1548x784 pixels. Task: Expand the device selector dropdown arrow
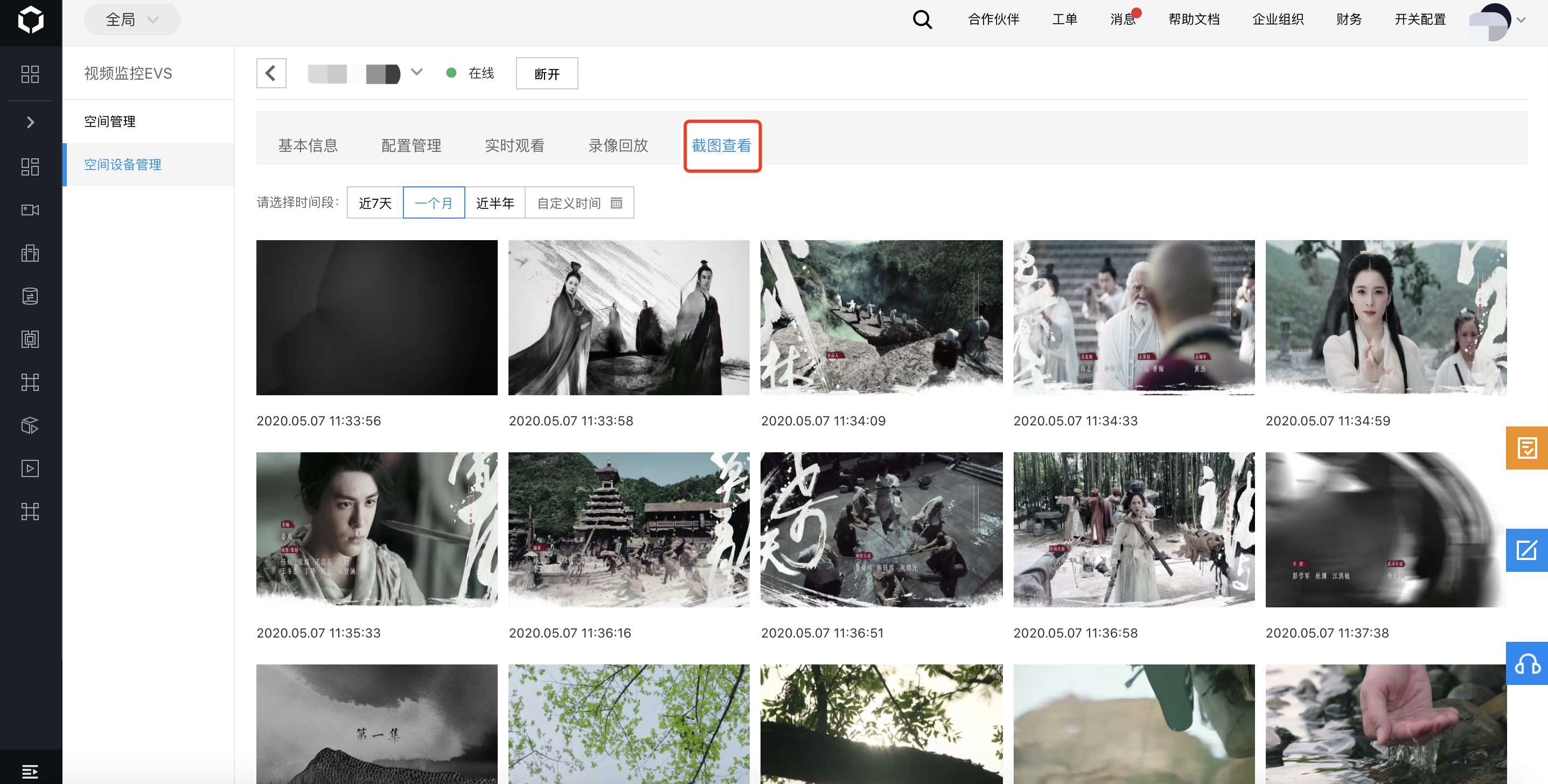(x=416, y=72)
